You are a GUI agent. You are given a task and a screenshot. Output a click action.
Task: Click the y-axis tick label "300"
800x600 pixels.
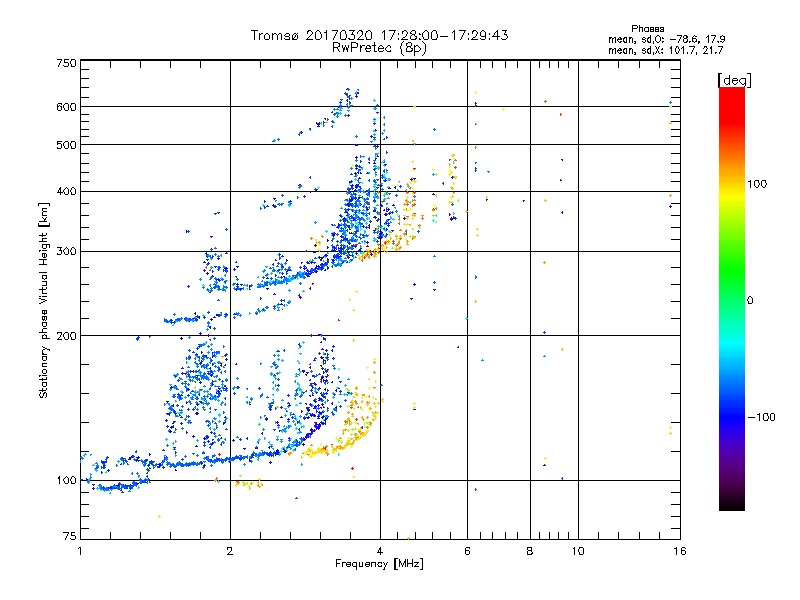[66, 252]
